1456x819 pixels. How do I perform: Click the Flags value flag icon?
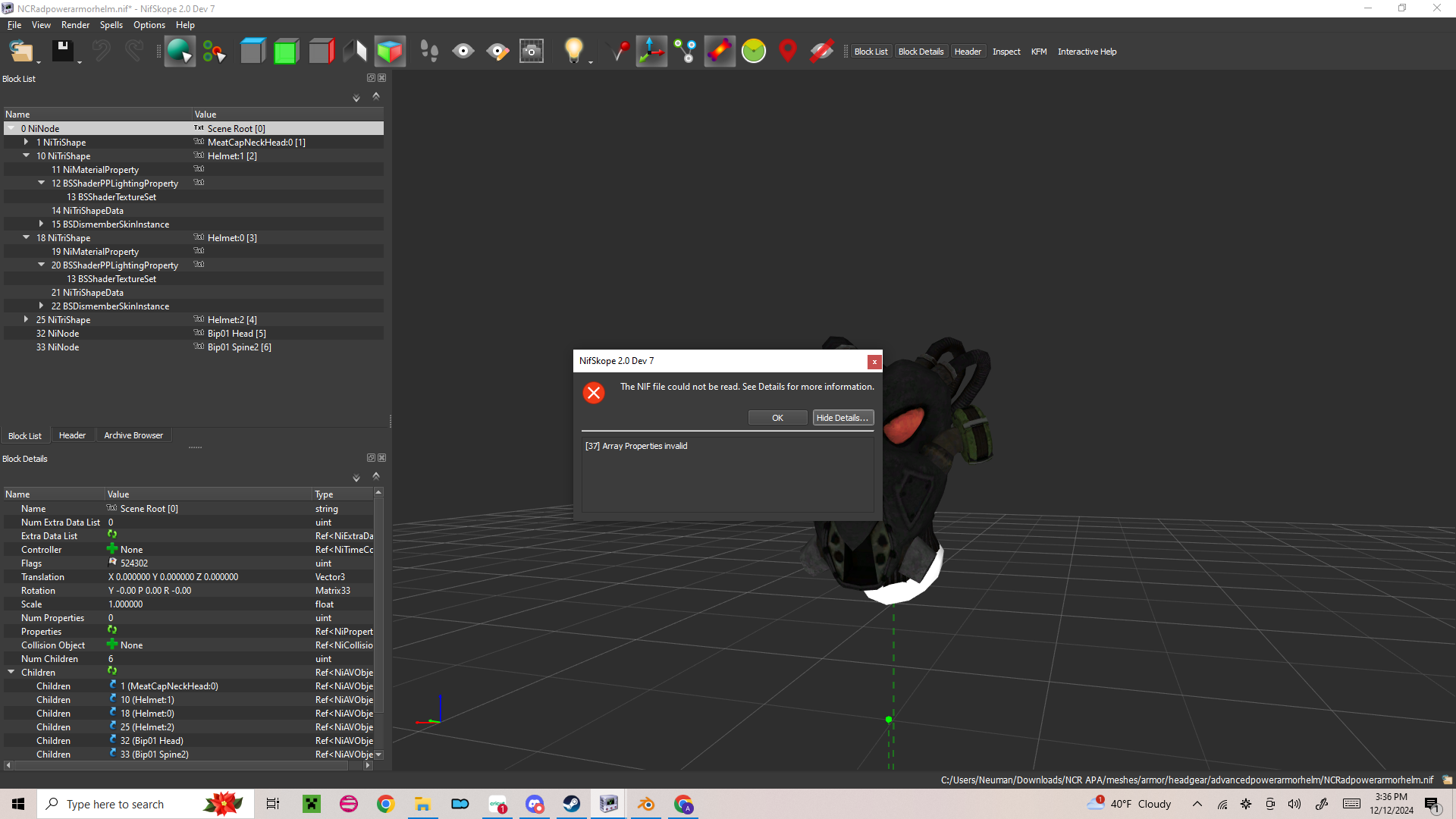point(113,562)
